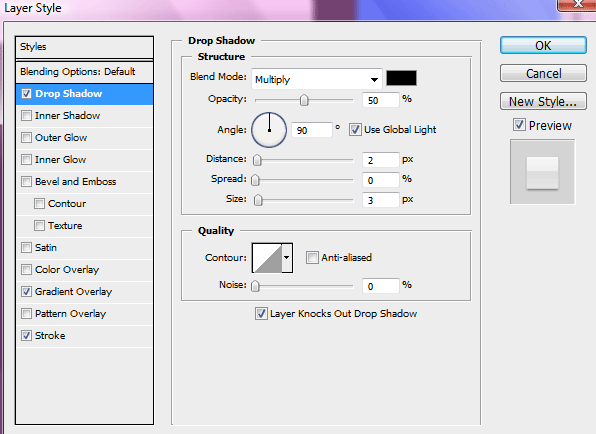Image resolution: width=596 pixels, height=434 pixels.
Task: Open the black shadow color swatch
Action: point(401,78)
